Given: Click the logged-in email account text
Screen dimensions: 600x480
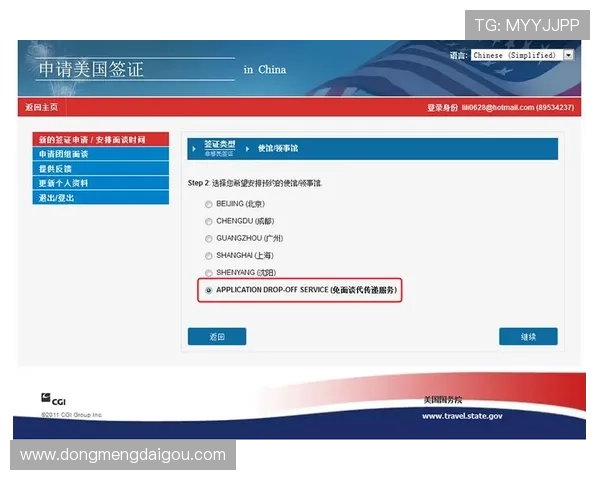Looking at the screenshot, I should pos(518,108).
